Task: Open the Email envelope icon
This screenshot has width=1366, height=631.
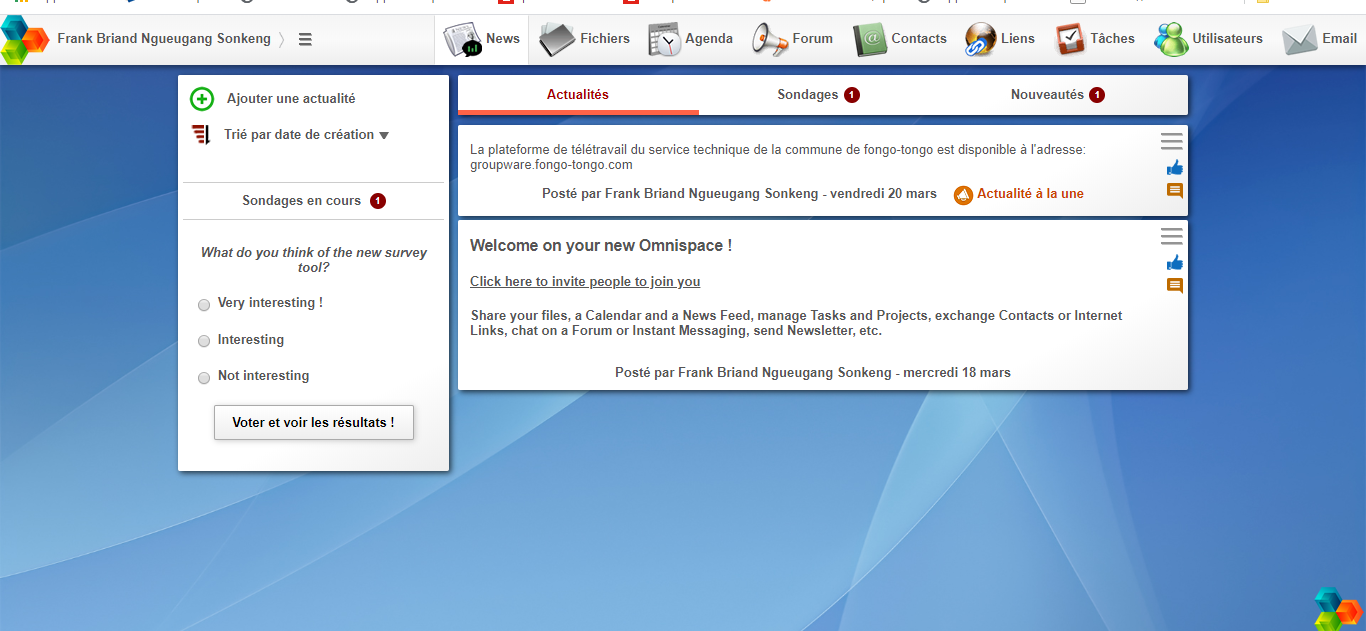Action: point(1299,39)
